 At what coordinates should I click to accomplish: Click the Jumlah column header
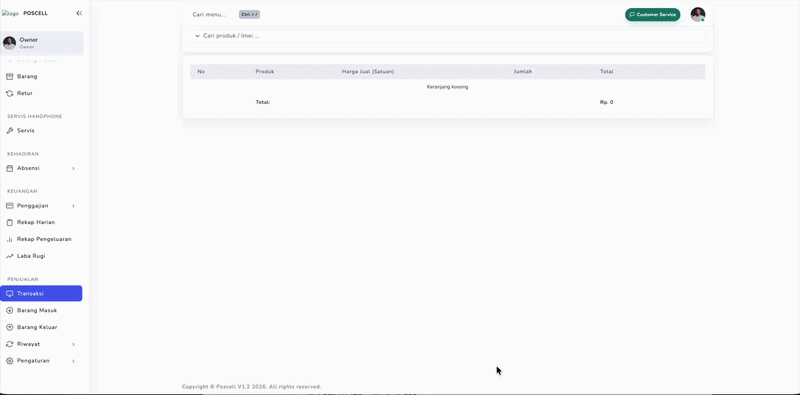click(x=523, y=71)
